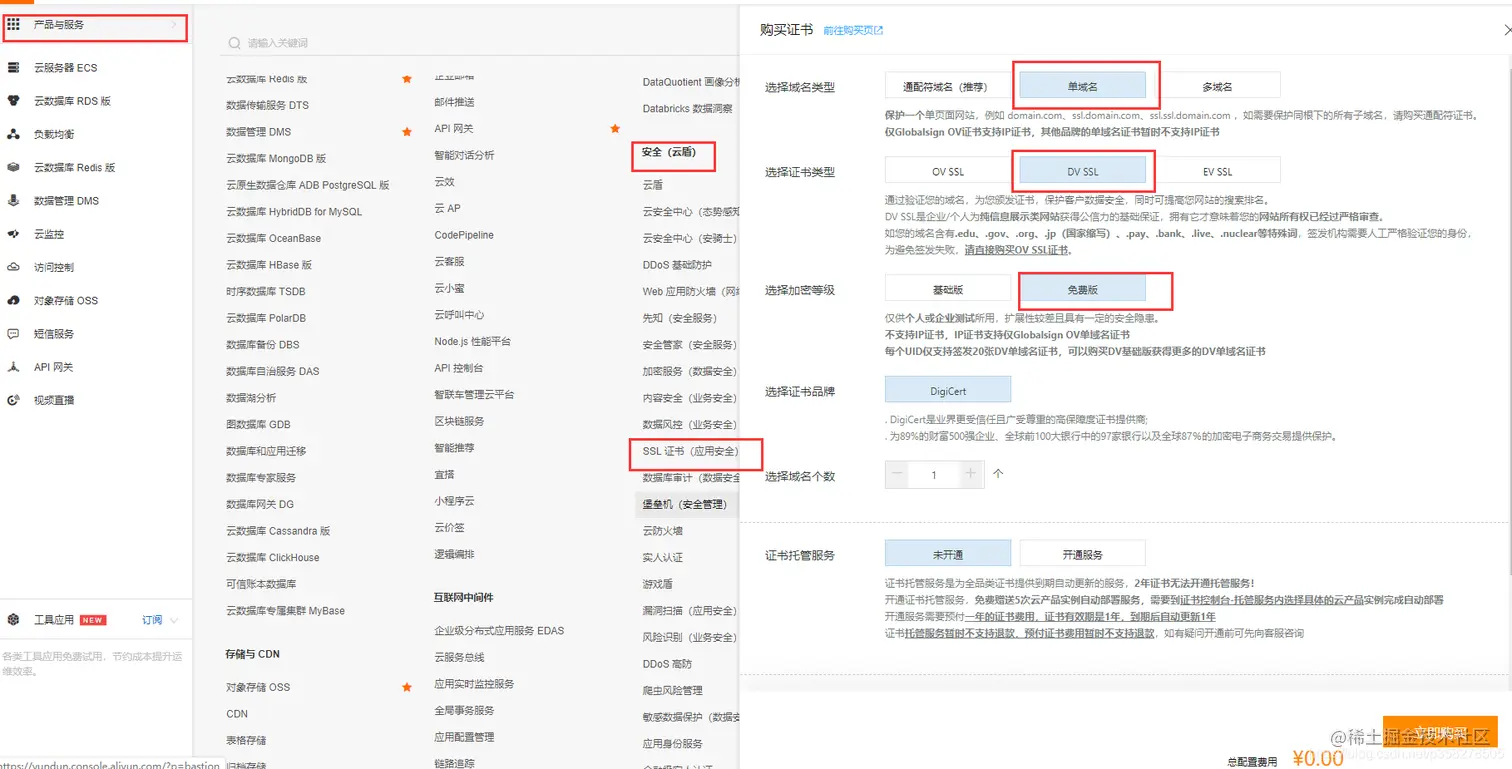Decrease domain count with minus button
This screenshot has height=769, width=1512.
pyautogui.click(x=897, y=474)
